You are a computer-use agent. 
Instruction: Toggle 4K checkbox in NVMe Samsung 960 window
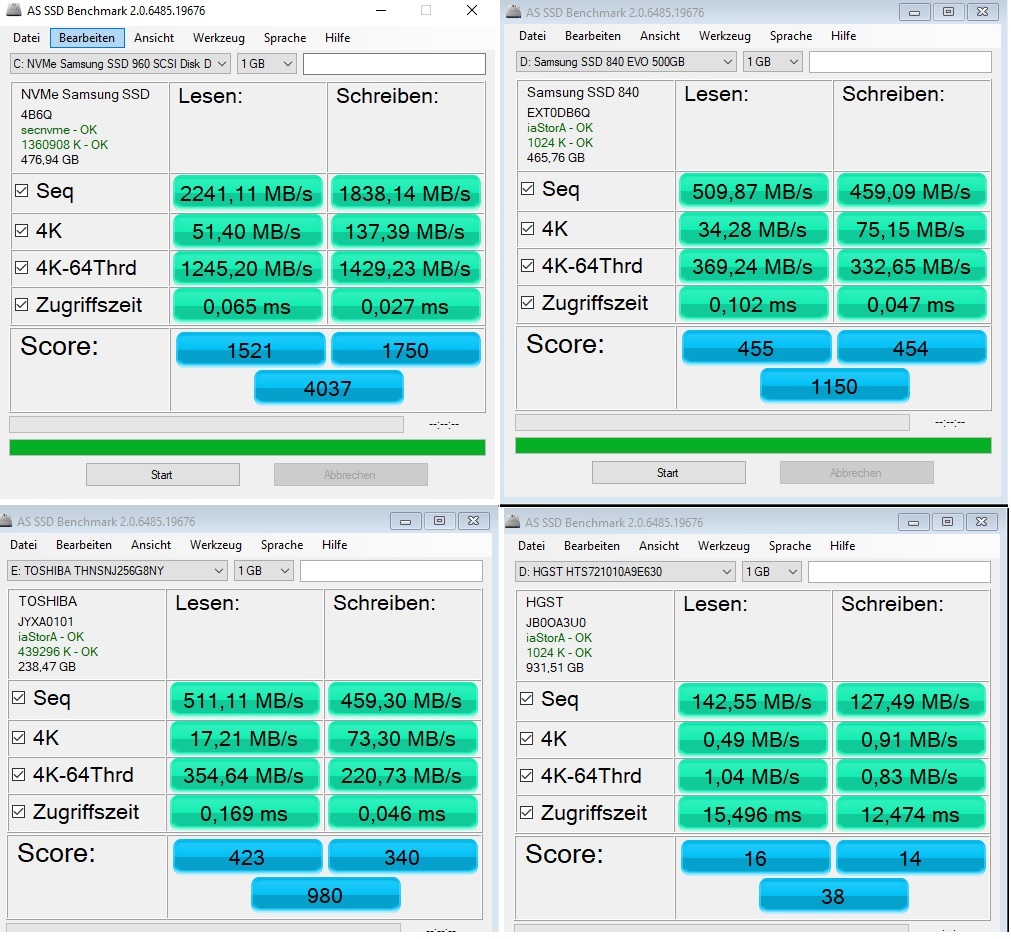[21, 230]
